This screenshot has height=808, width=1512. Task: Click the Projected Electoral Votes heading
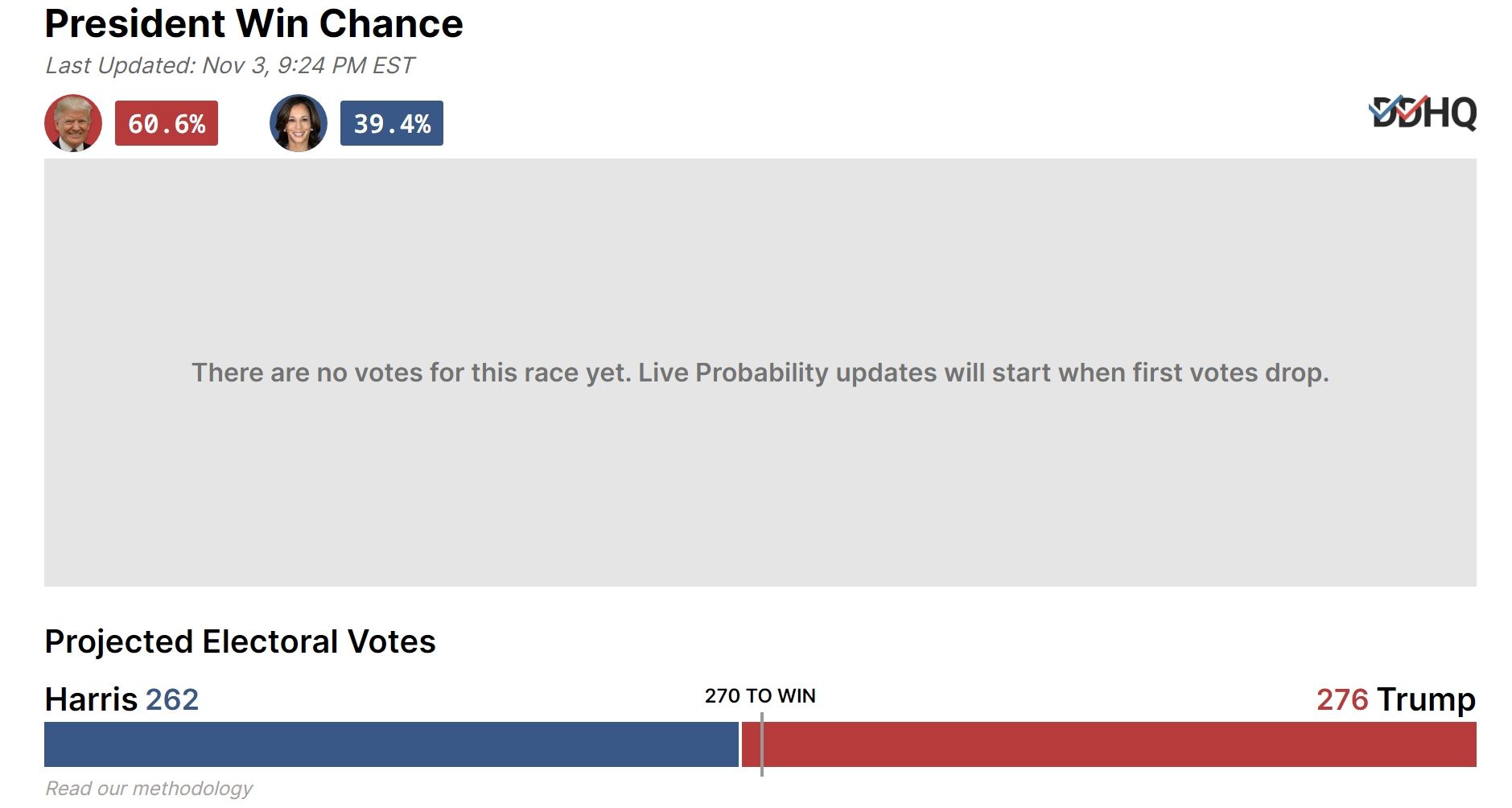point(240,641)
